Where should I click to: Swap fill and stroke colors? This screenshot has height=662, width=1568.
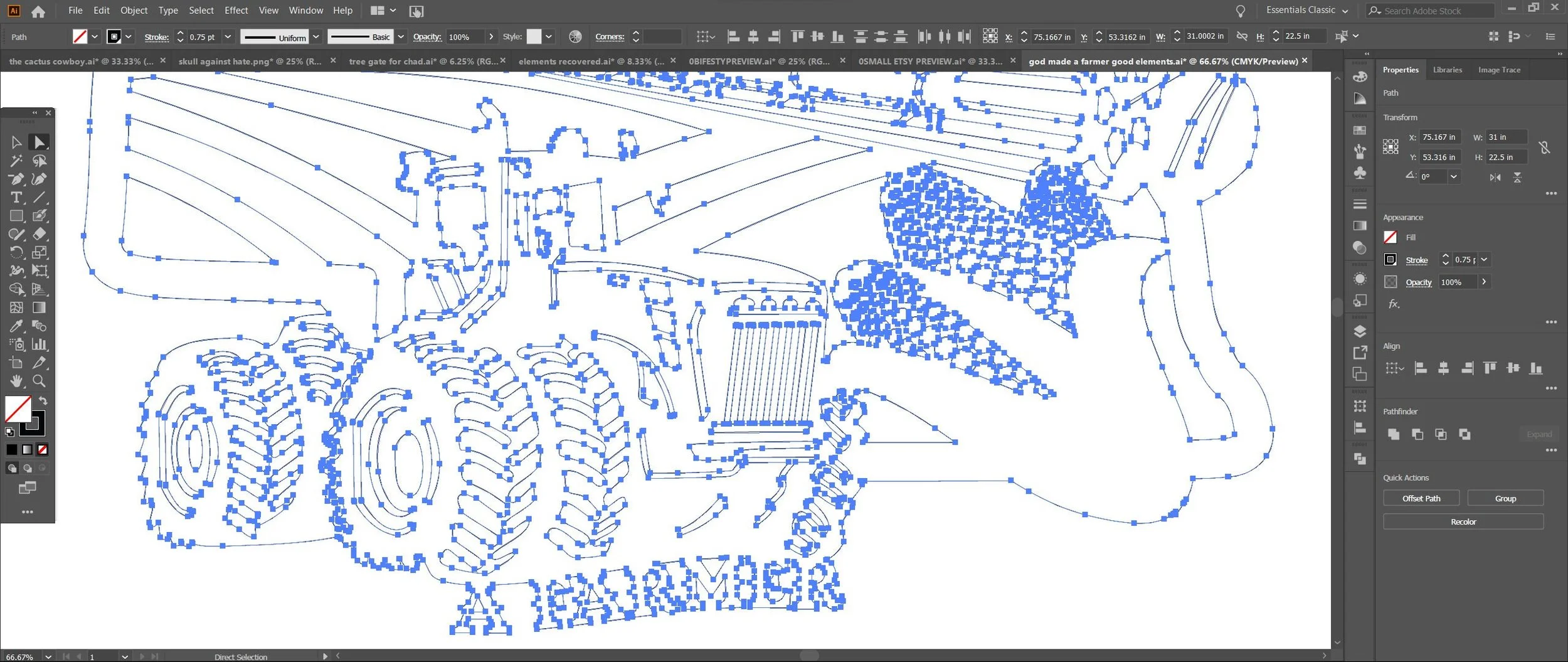(43, 400)
